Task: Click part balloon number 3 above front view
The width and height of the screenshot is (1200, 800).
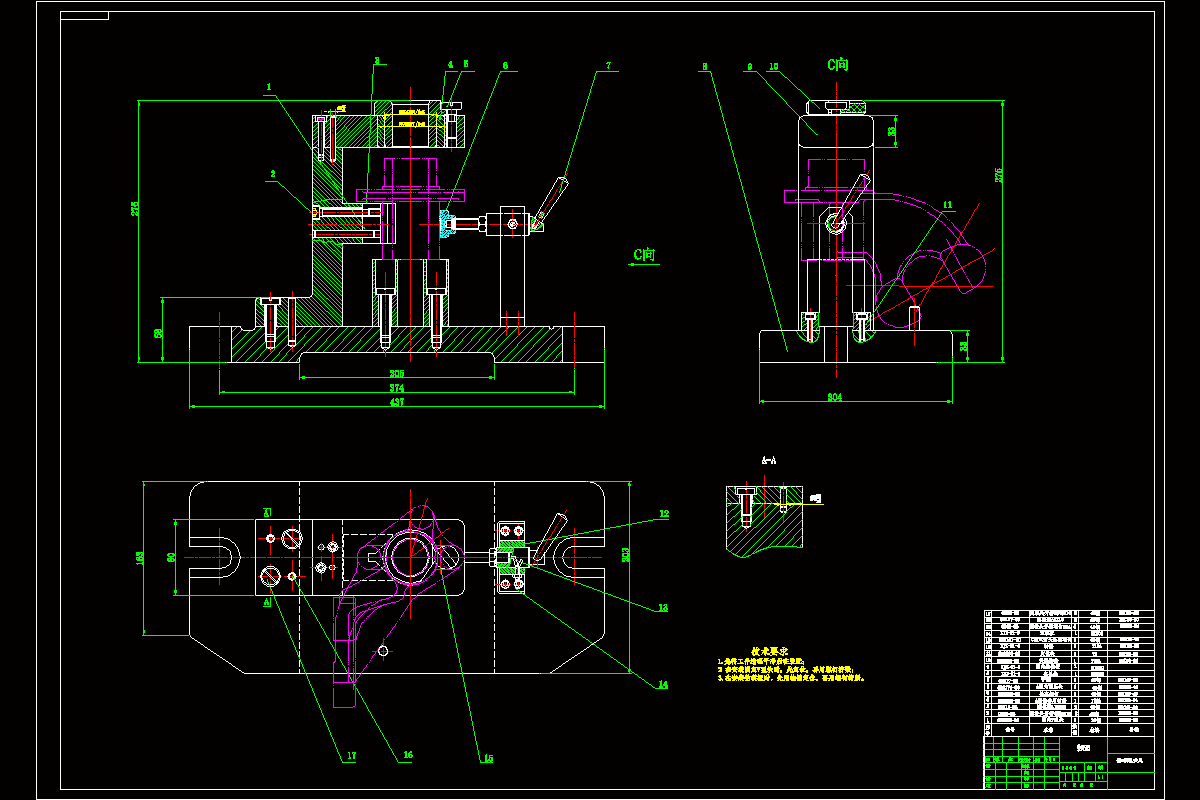Action: coord(376,61)
